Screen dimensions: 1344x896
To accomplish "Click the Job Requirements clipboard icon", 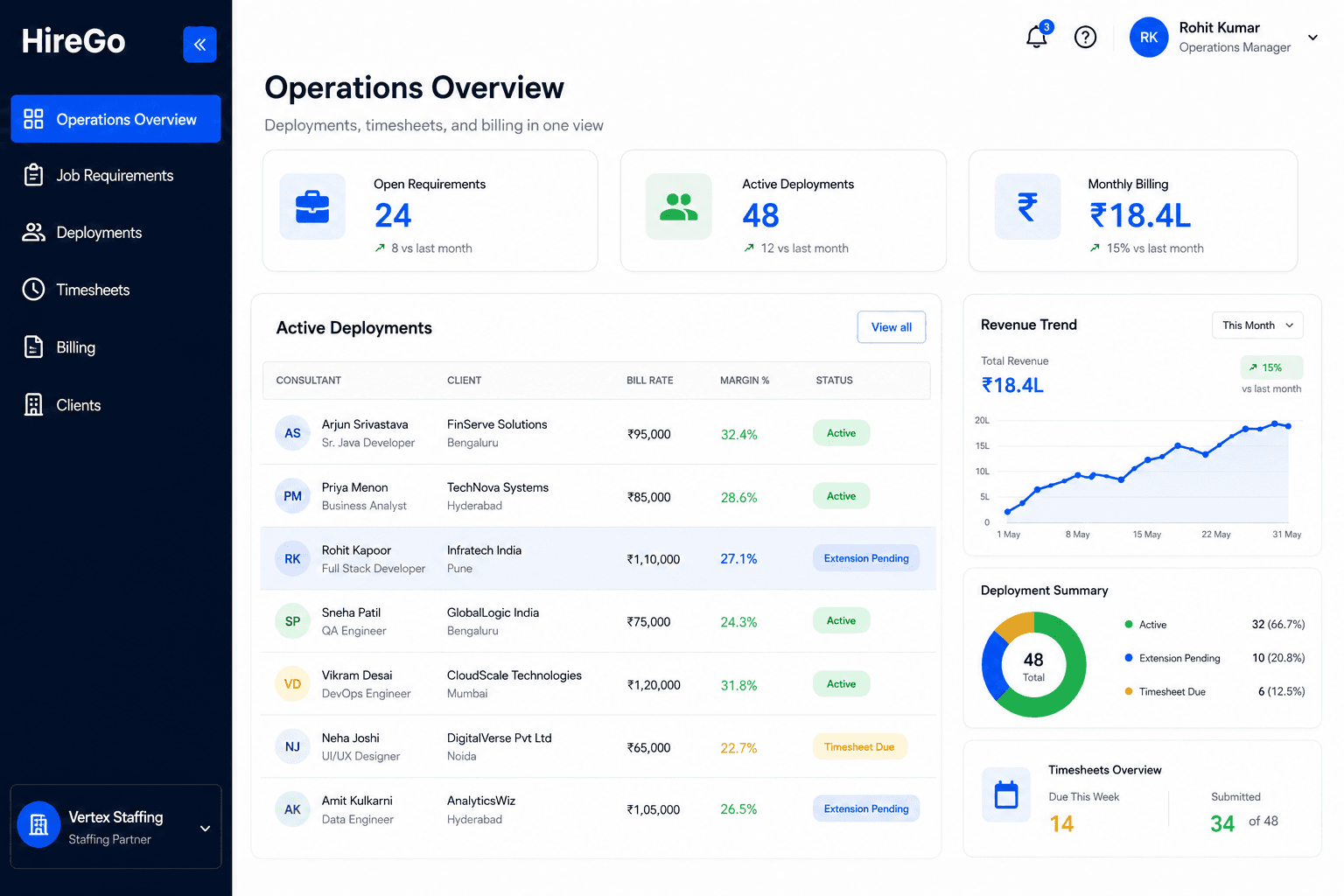I will point(33,175).
